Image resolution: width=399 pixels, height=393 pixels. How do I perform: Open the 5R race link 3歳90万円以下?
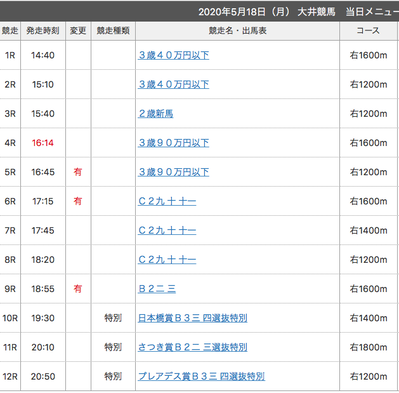pos(174,172)
